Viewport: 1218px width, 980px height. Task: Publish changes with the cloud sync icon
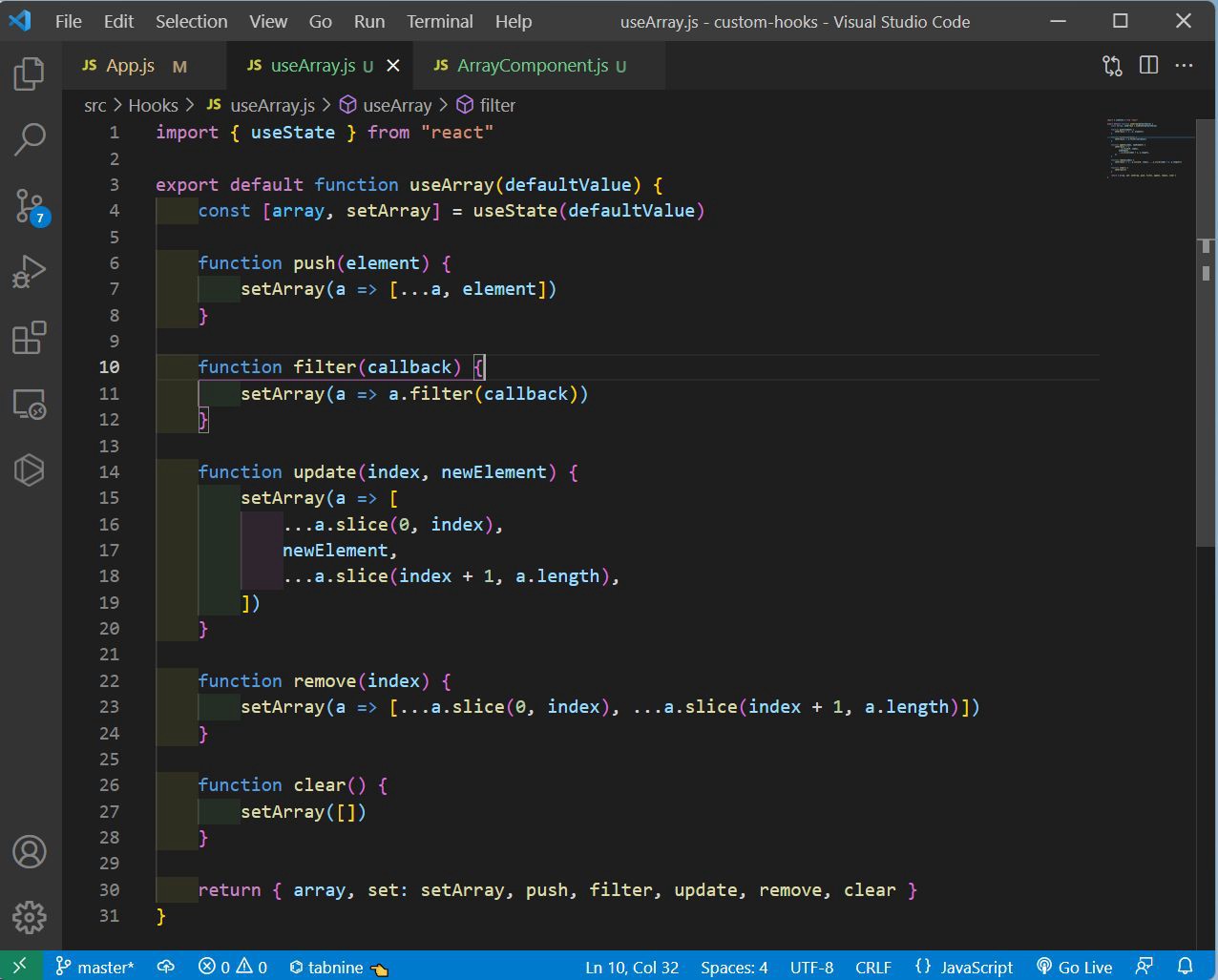click(x=166, y=967)
